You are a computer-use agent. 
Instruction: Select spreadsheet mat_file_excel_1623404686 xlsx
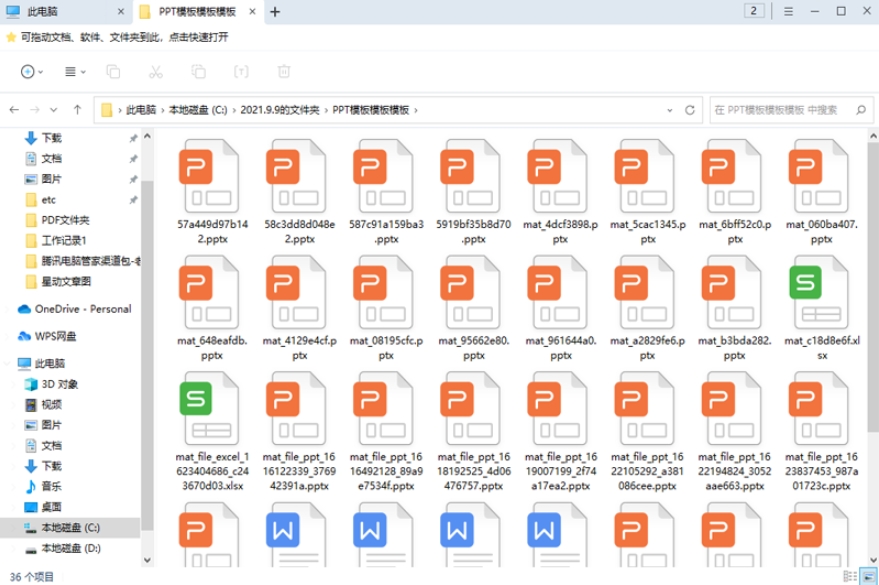click(x=212, y=431)
